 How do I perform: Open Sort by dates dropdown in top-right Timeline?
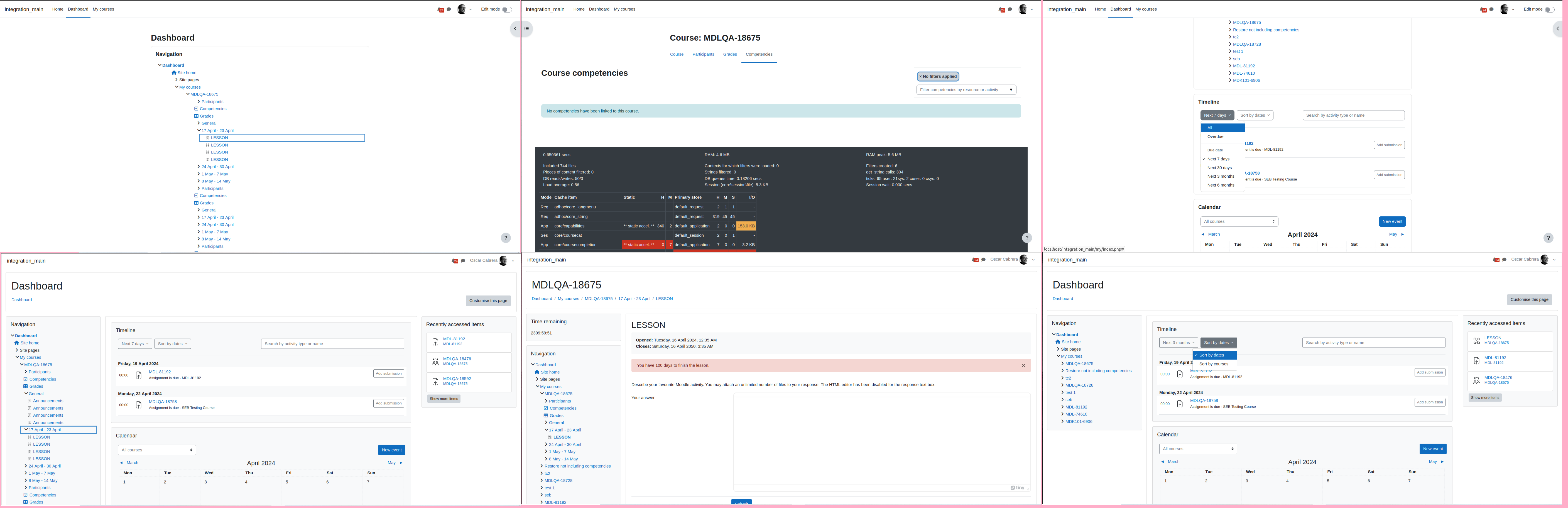coord(1255,115)
